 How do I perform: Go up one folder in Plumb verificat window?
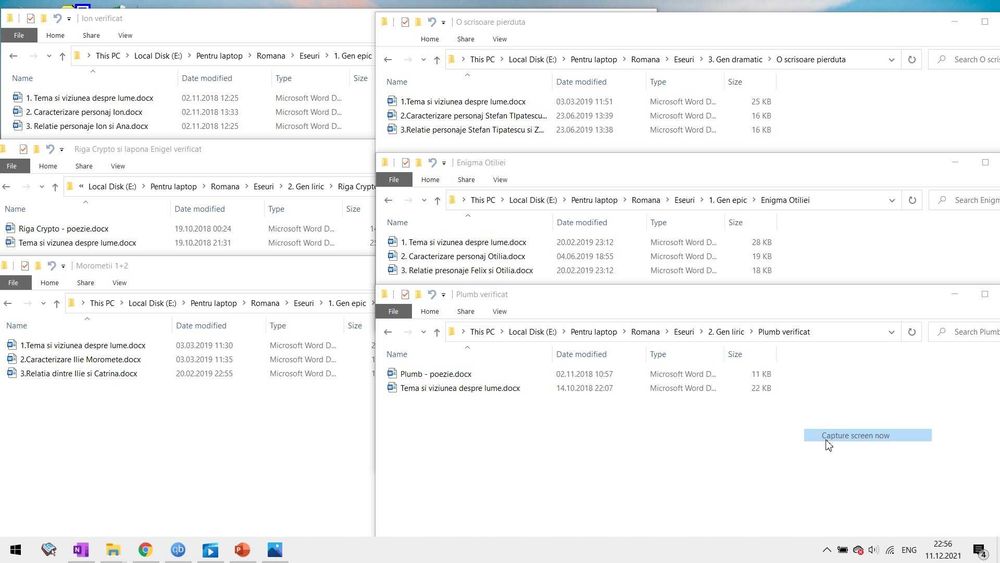click(x=436, y=332)
